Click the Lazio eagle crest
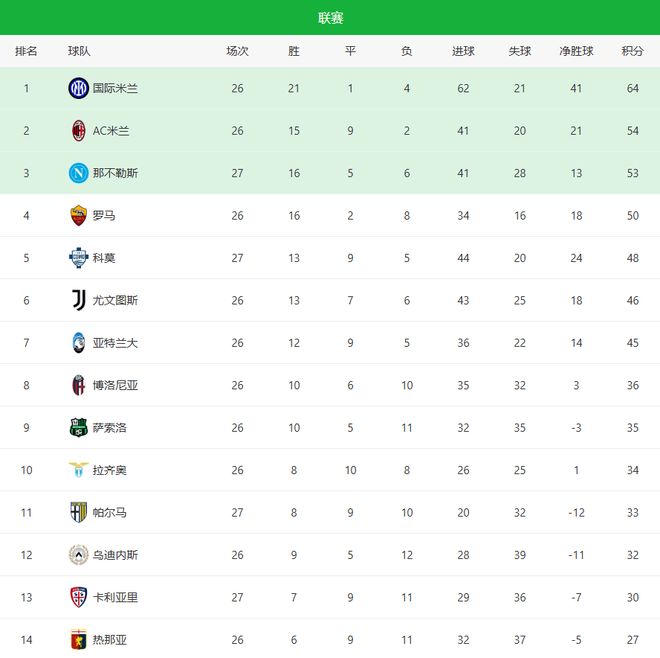This screenshot has width=660, height=658. coord(78,470)
